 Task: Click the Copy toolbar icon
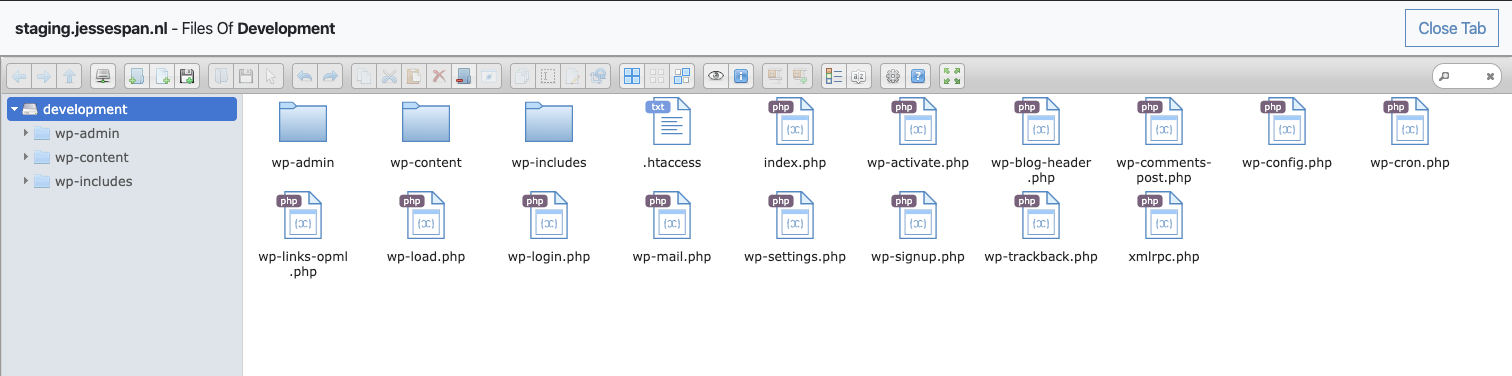pos(364,75)
